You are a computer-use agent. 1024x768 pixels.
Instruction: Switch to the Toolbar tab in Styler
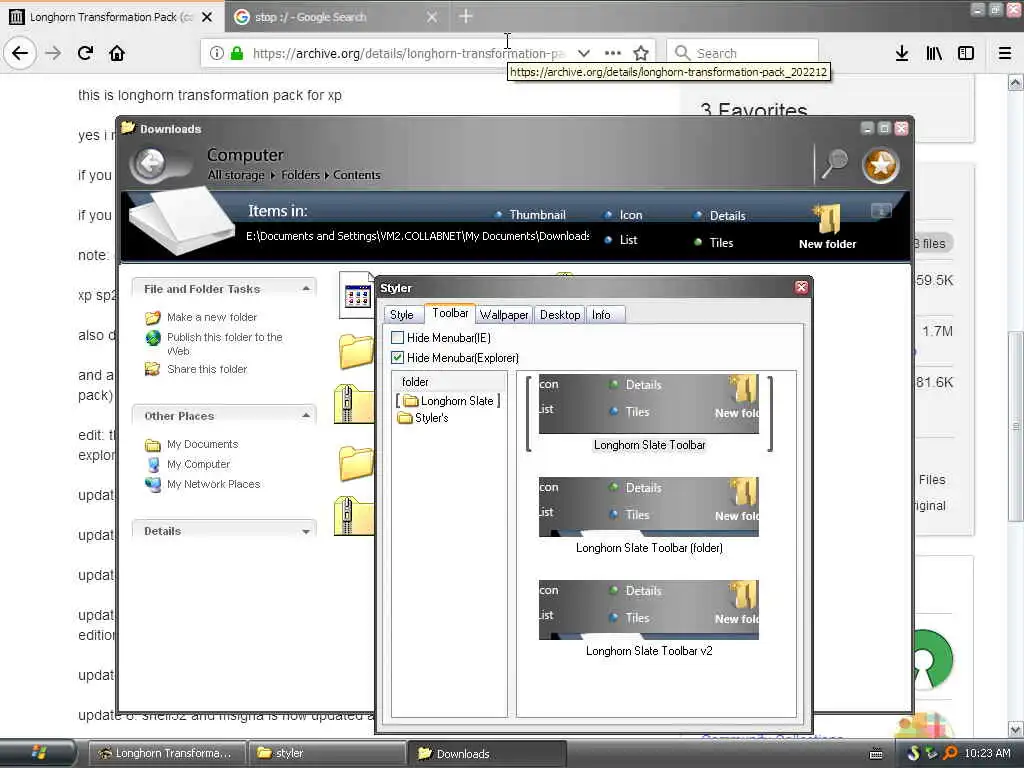coord(450,313)
